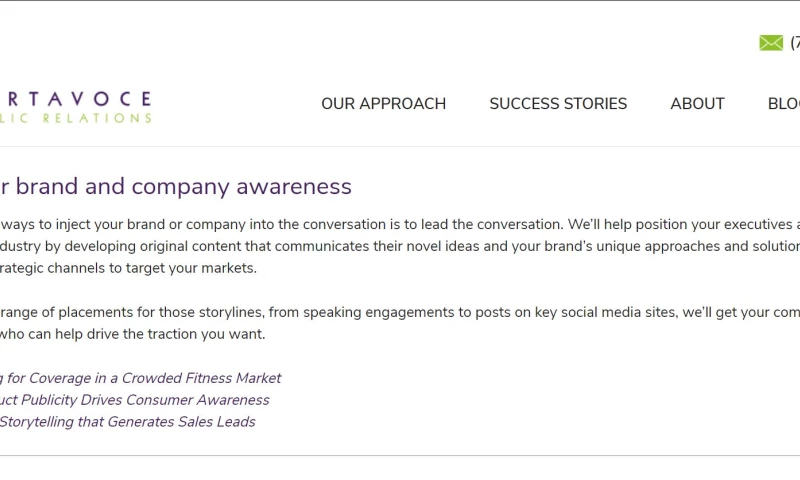Click the Artavoce logo wordmark
This screenshot has width=800, height=480.
coord(75,99)
